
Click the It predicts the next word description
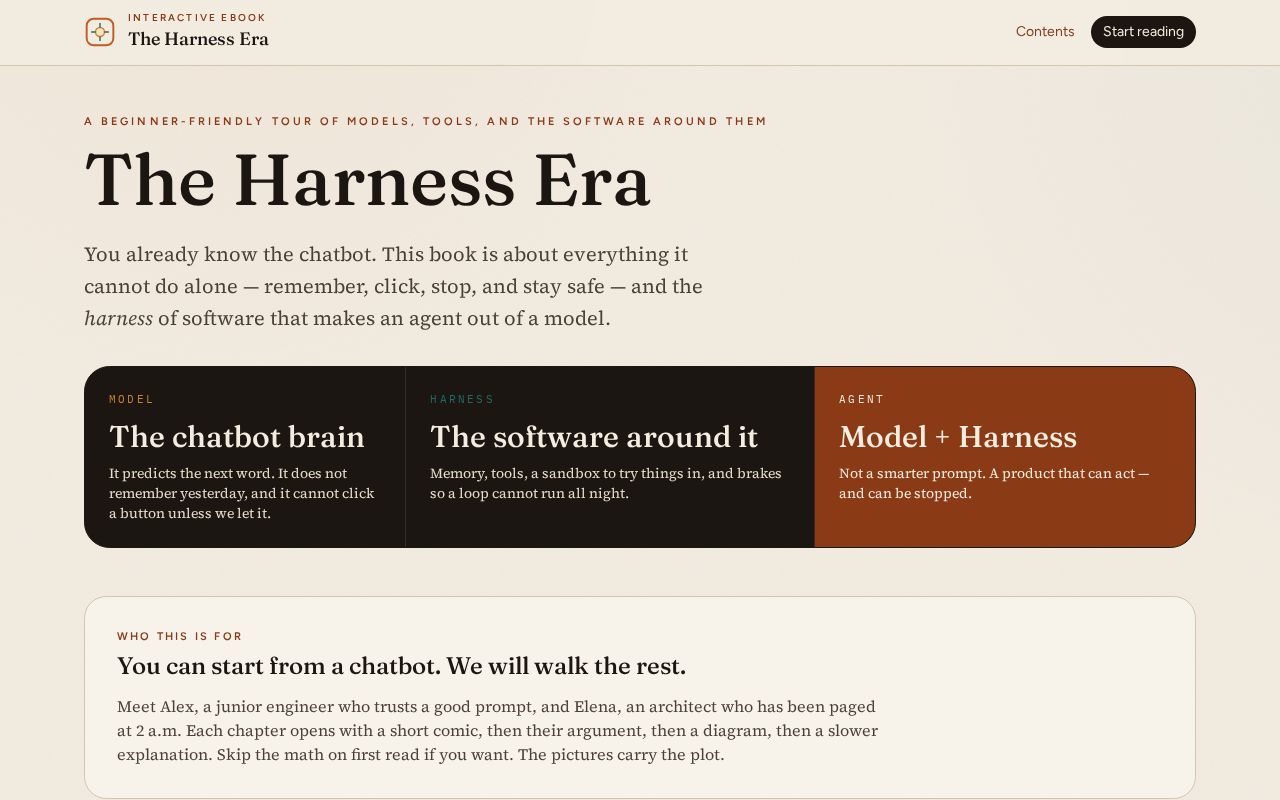pyautogui.click(x=242, y=493)
